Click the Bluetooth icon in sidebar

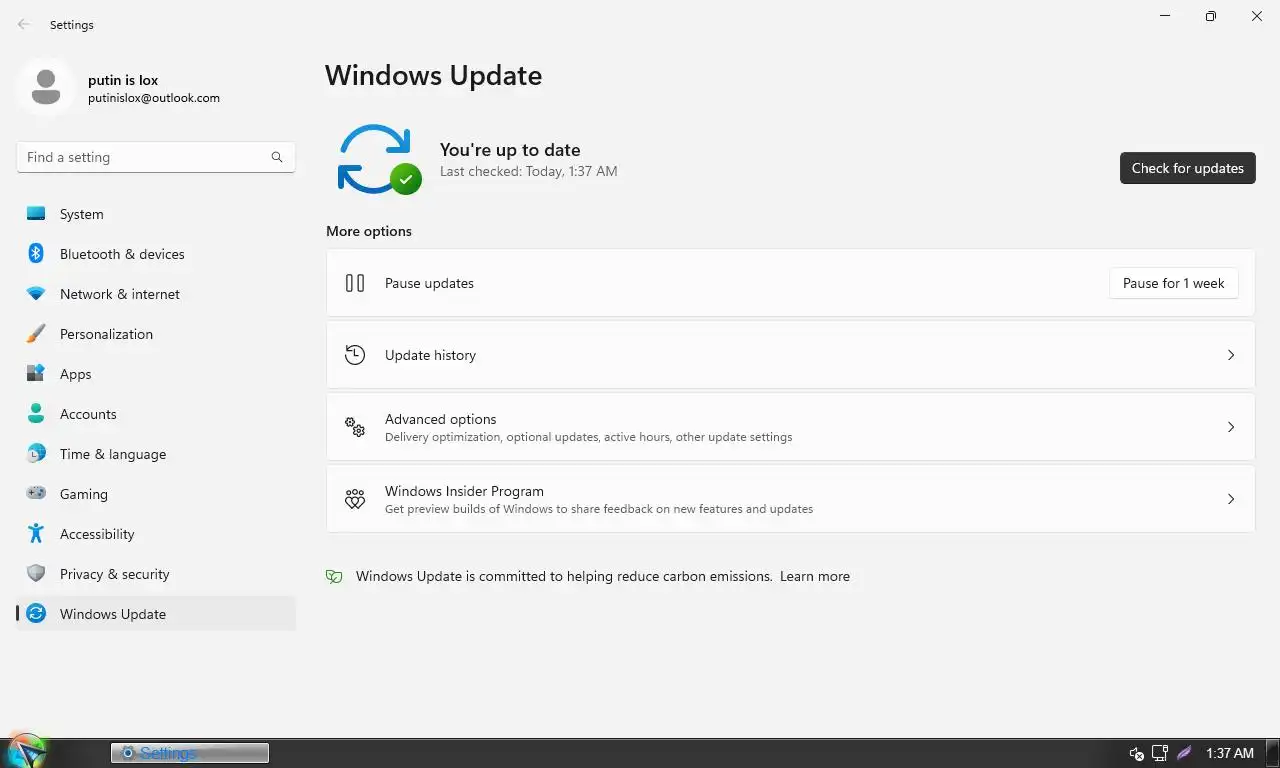(36, 254)
